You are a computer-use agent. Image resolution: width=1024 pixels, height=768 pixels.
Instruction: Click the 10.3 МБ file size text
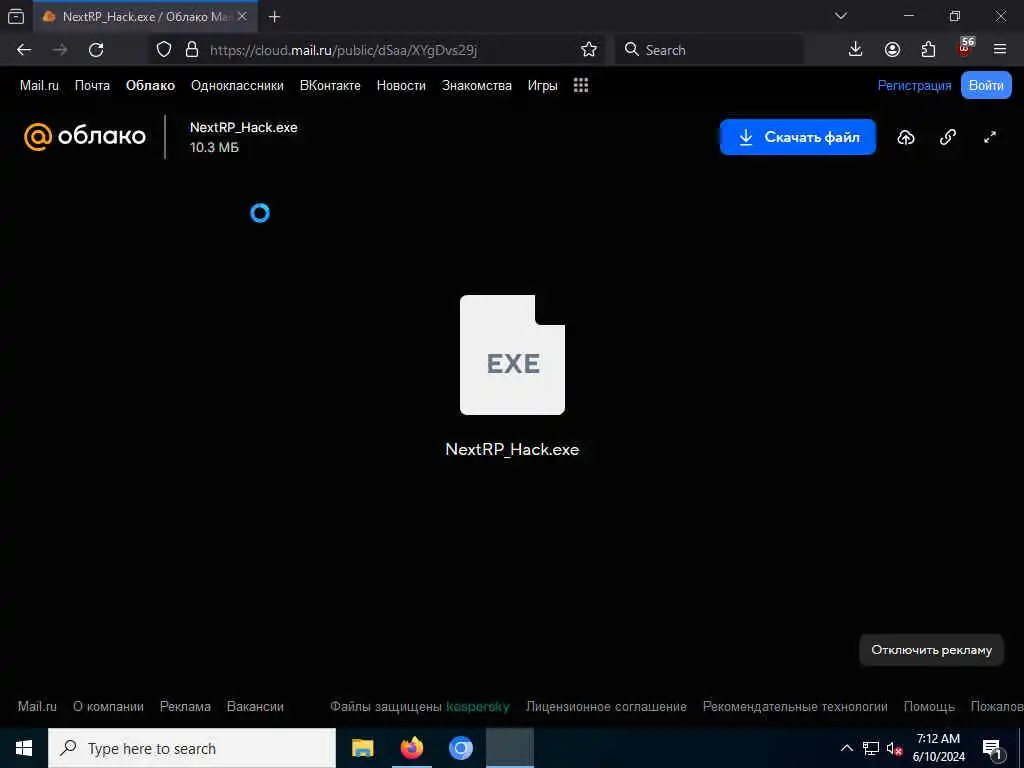click(214, 148)
